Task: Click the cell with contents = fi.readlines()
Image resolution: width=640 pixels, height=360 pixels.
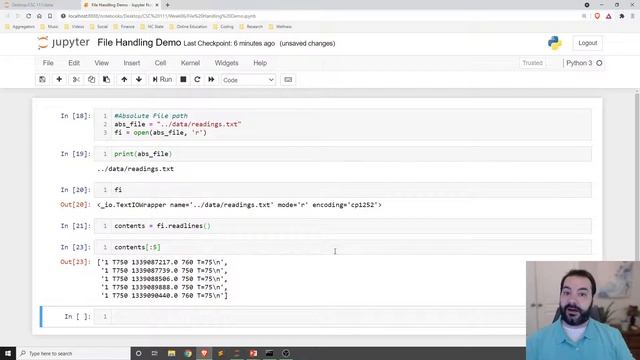Action: (342, 226)
